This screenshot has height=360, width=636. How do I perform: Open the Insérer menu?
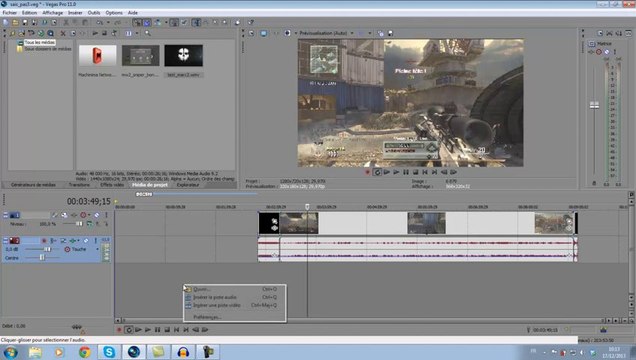[75, 13]
